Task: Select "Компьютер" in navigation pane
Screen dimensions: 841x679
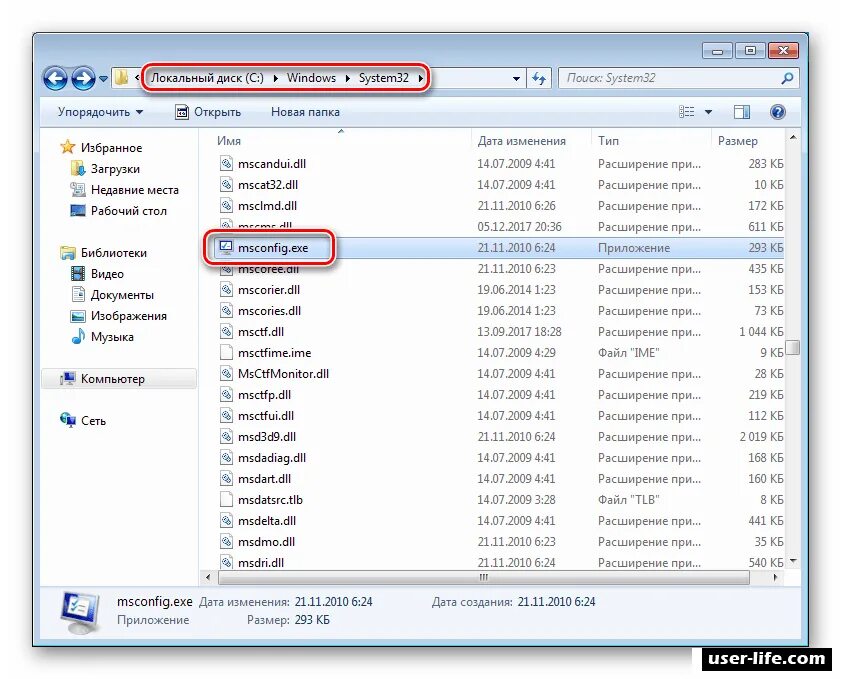Action: pyautogui.click(x=119, y=379)
